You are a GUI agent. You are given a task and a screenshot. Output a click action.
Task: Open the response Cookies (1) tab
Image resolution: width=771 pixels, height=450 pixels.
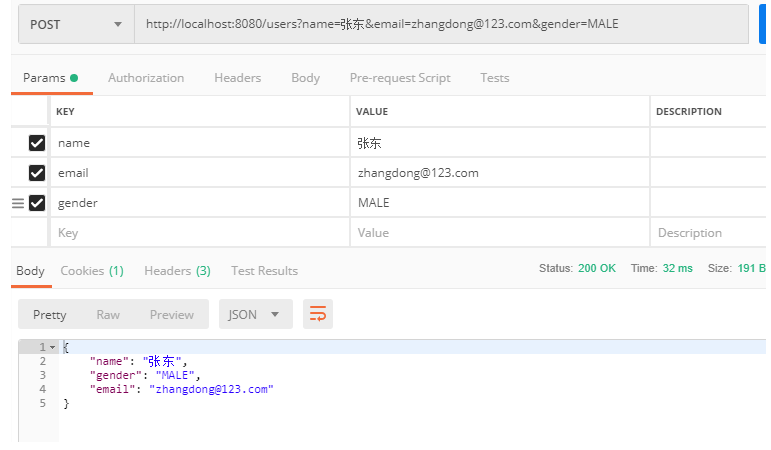[x=92, y=271]
